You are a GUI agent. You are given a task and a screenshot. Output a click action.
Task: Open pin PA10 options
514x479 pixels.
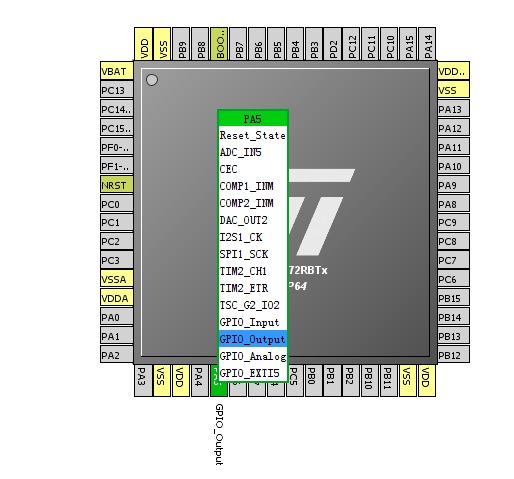coord(453,166)
